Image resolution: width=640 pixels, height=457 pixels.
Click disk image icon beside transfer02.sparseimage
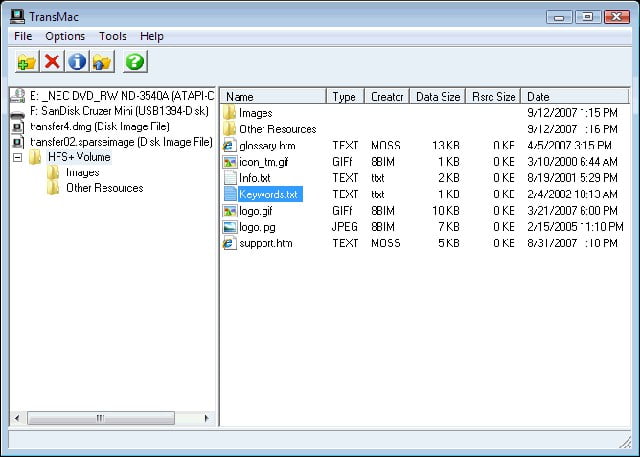pyautogui.click(x=18, y=142)
